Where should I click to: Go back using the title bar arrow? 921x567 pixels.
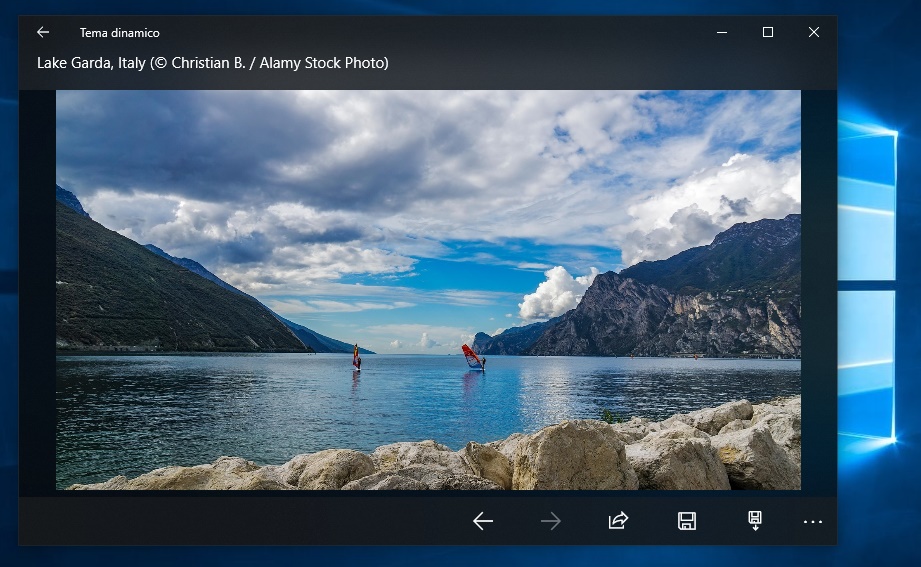coord(43,32)
